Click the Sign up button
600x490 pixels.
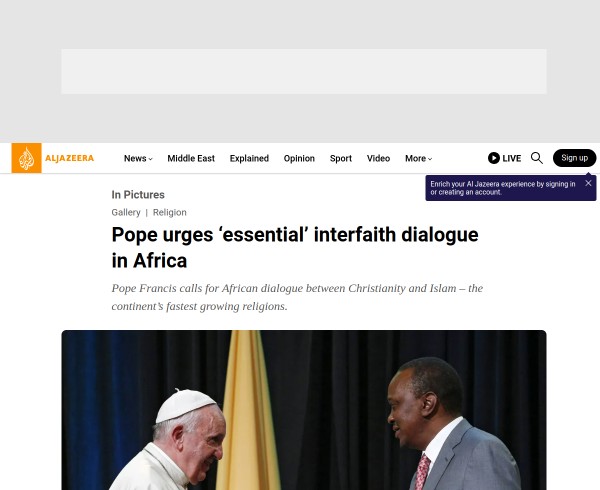574,158
